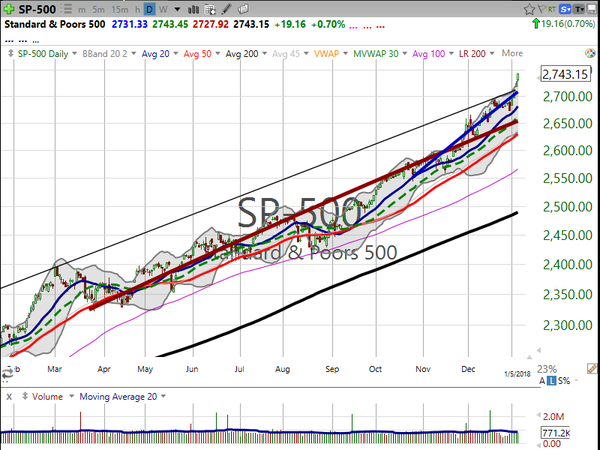Click the pencil edit icon beside 23%

tap(592, 369)
